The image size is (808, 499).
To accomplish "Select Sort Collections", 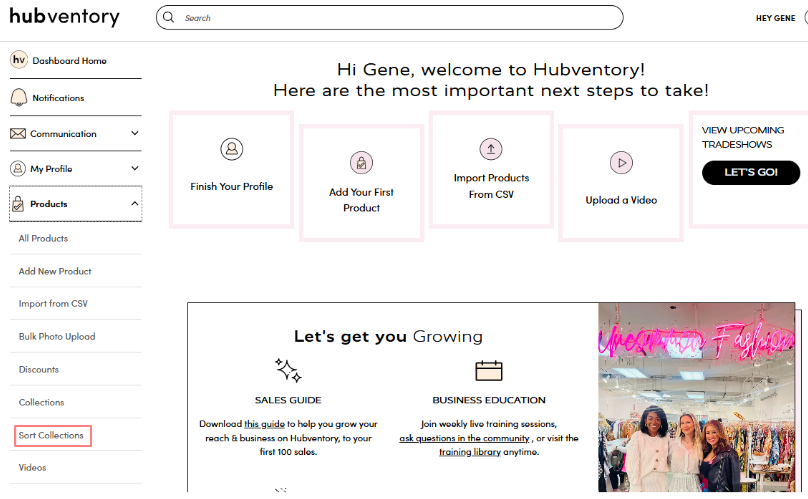I will click(x=51, y=435).
